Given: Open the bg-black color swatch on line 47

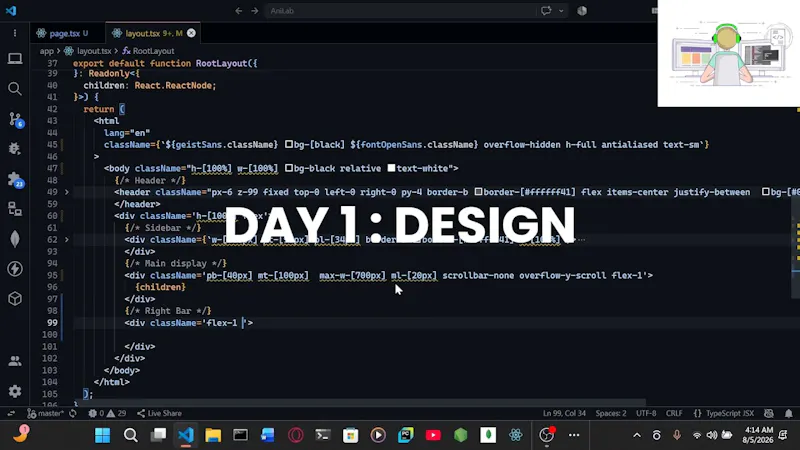Looking at the screenshot, I should pyautogui.click(x=289, y=168).
